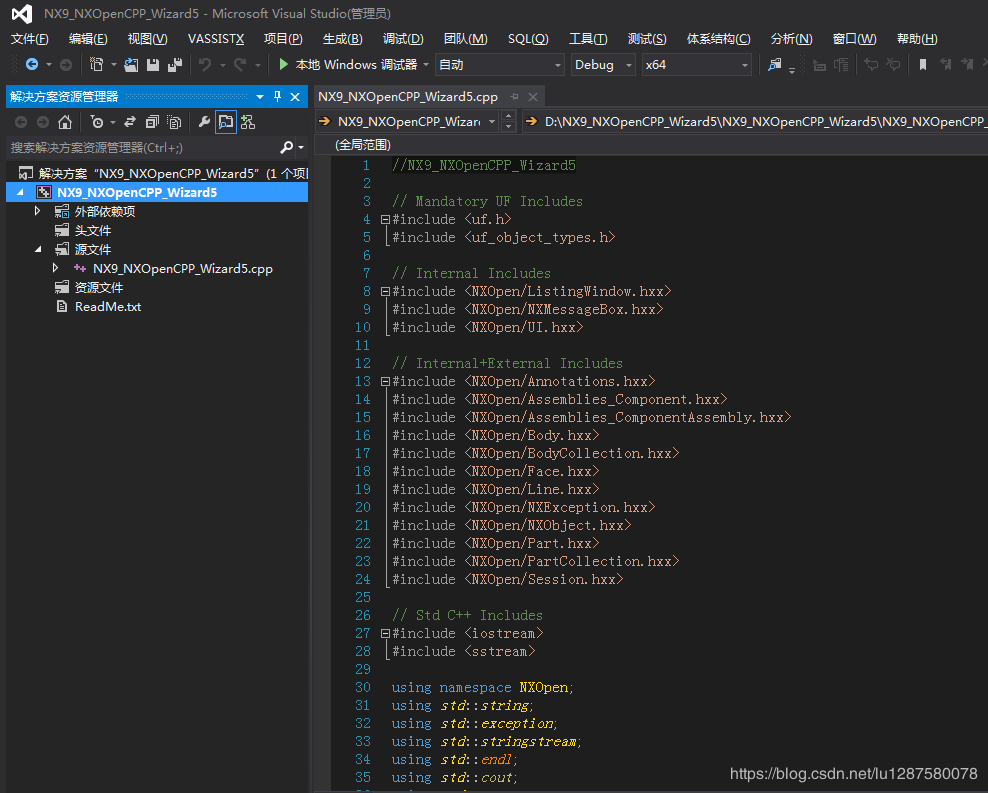Open the 视图(V) menu
The height and width of the screenshot is (793, 988).
(147, 39)
